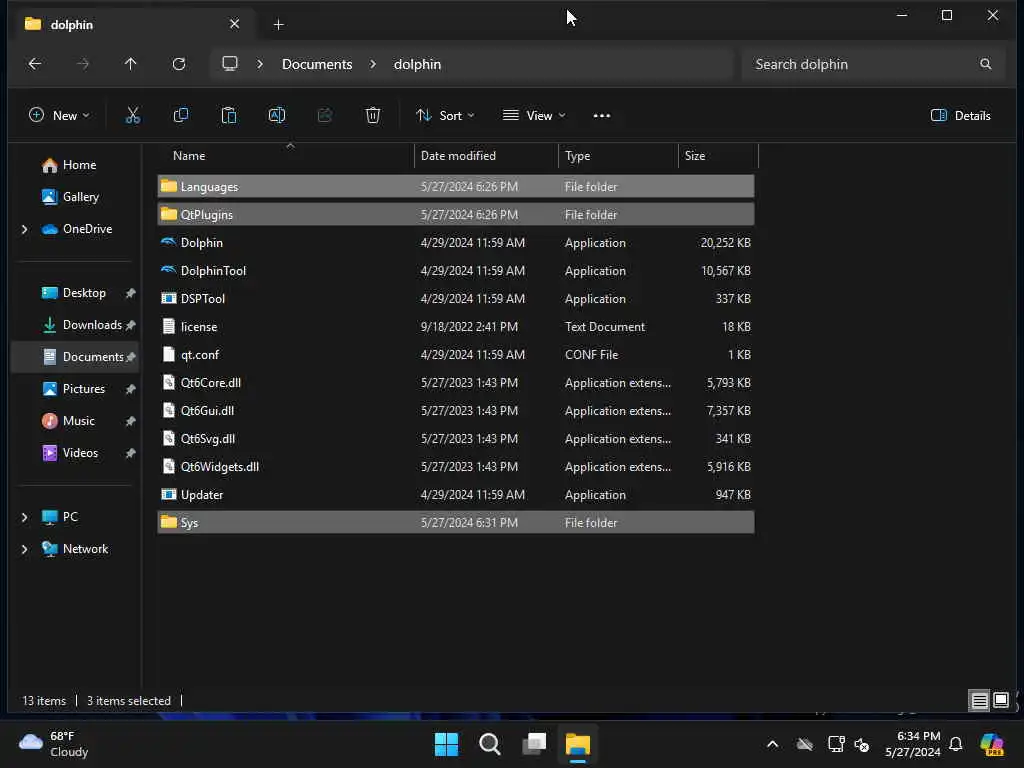Open notifications bell icon
Viewport: 1024px width, 768px height.
[x=955, y=744]
